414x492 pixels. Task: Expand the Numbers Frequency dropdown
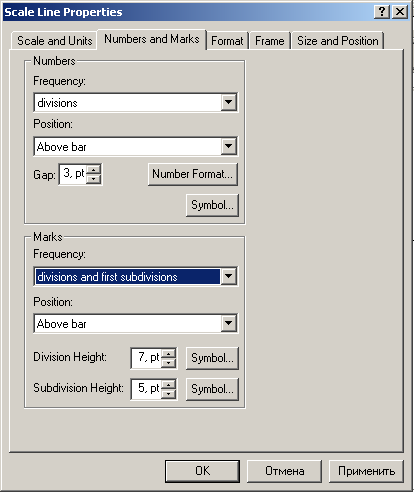click(229, 102)
